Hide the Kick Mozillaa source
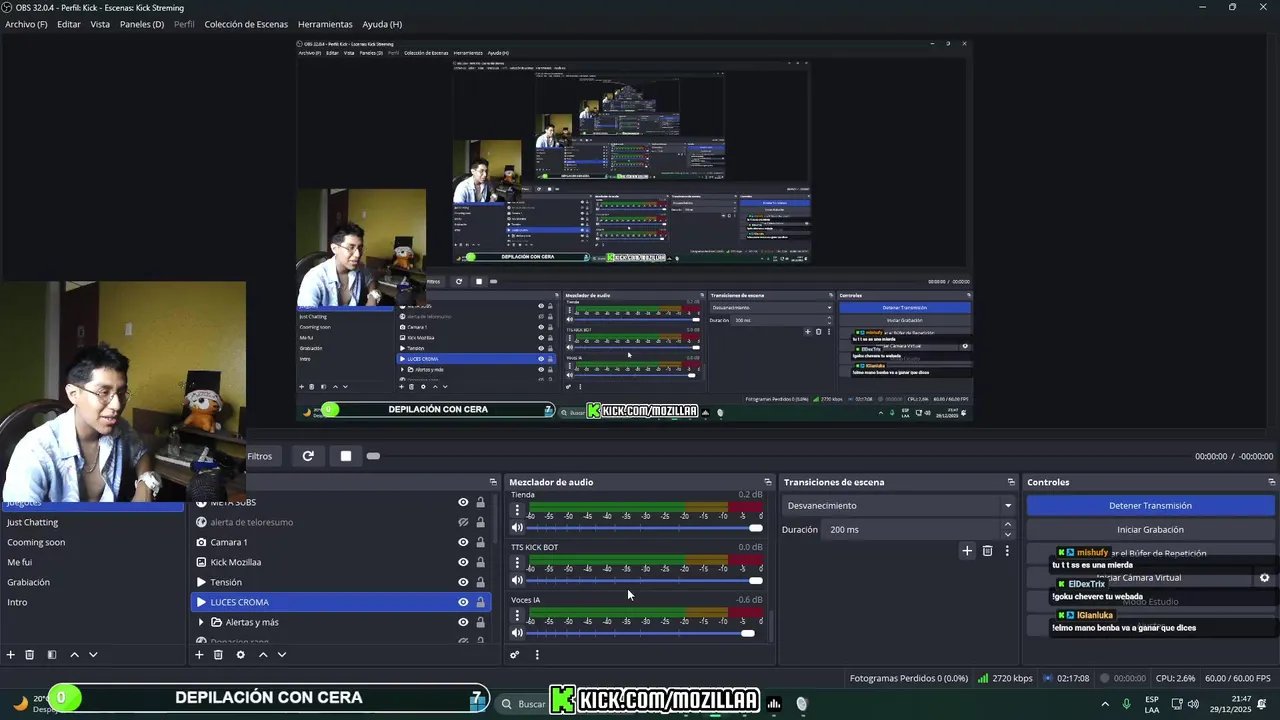The height and width of the screenshot is (720, 1280). [x=463, y=562]
